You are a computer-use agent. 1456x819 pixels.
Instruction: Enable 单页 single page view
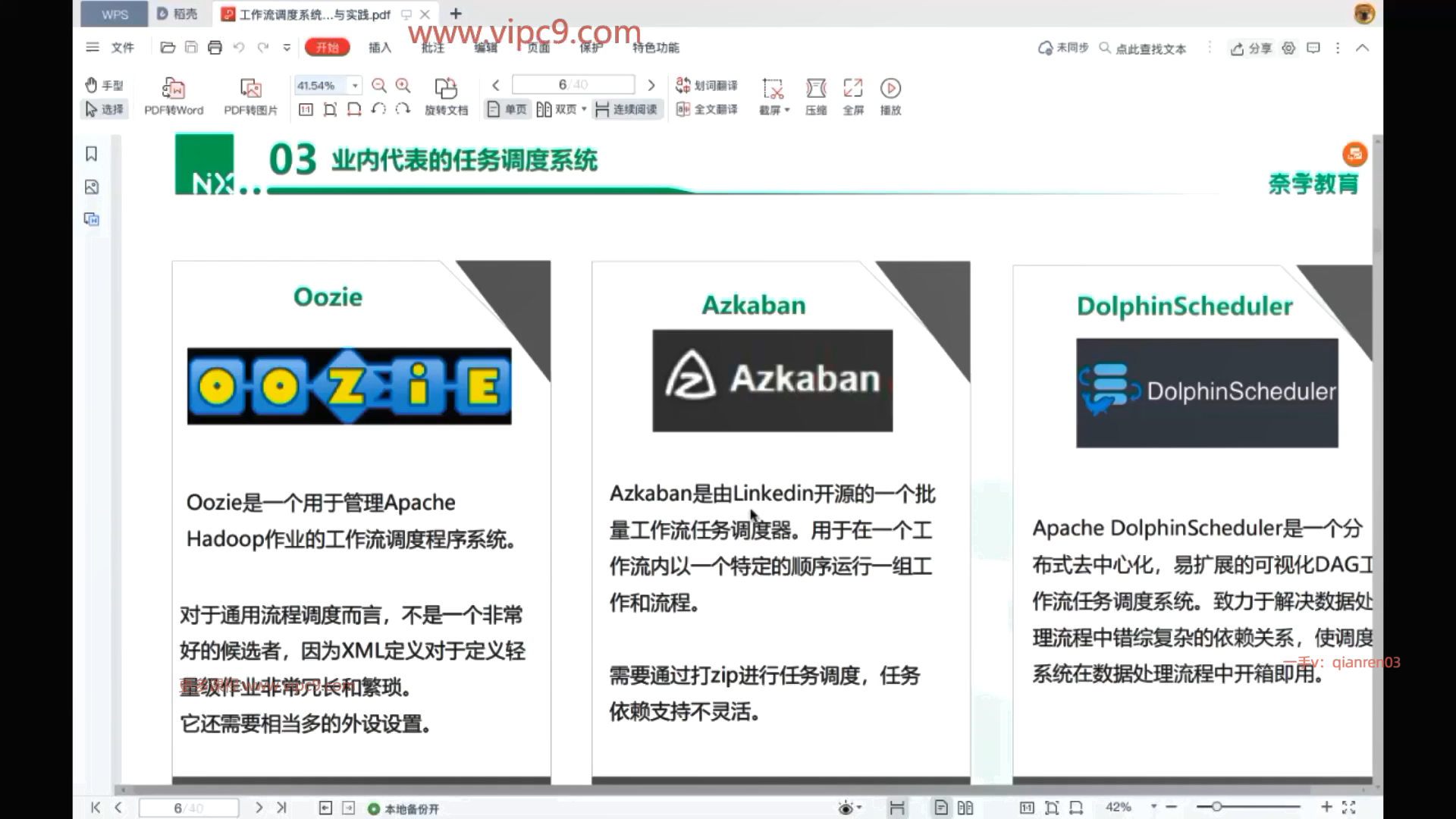click(x=507, y=110)
